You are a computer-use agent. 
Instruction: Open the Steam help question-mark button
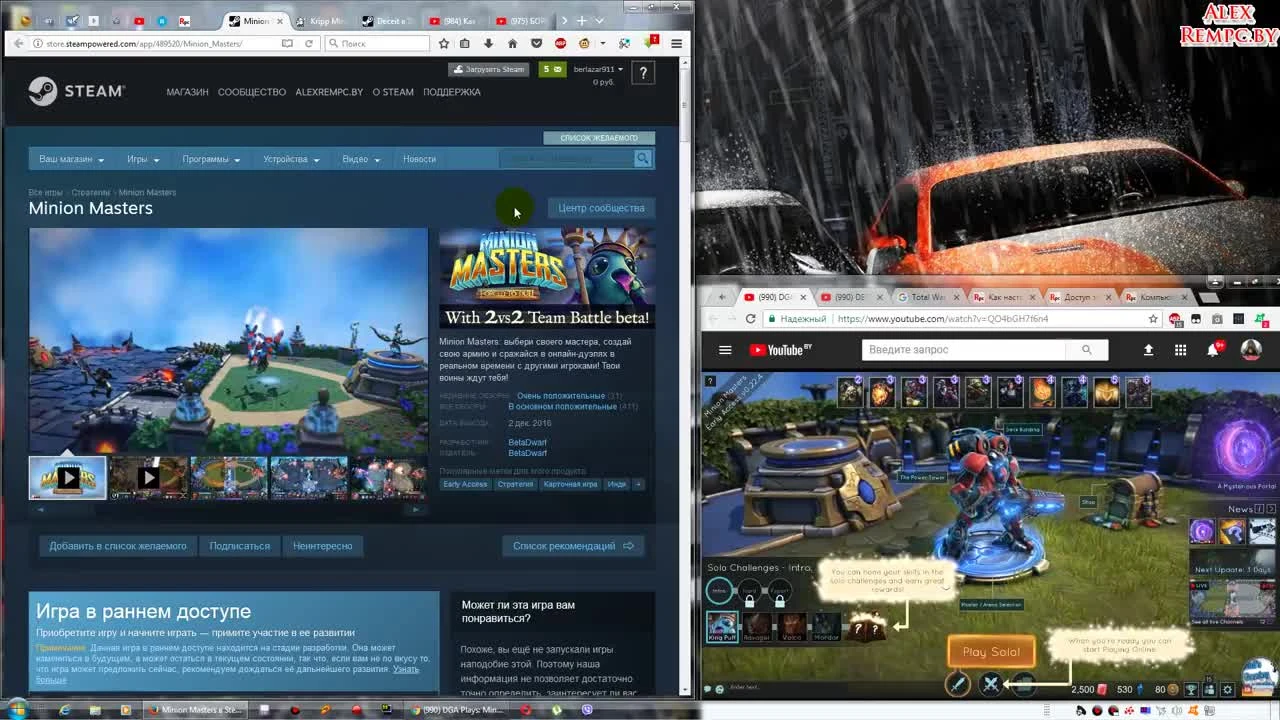(643, 72)
